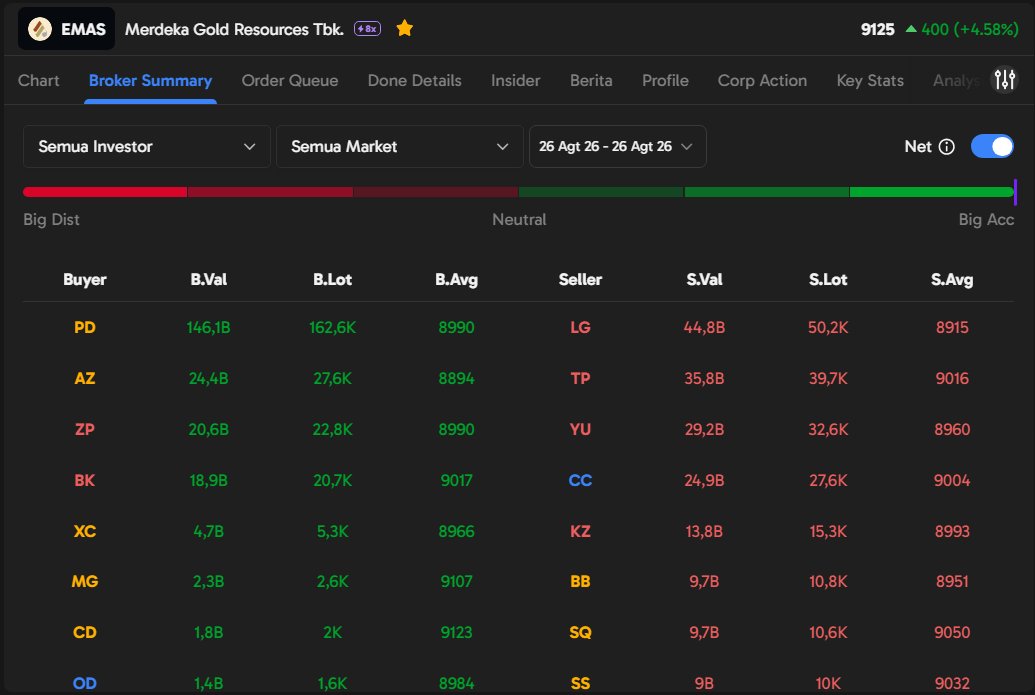Image resolution: width=1035 pixels, height=695 pixels.
Task: Select buyer broker ZP
Action: click(84, 429)
